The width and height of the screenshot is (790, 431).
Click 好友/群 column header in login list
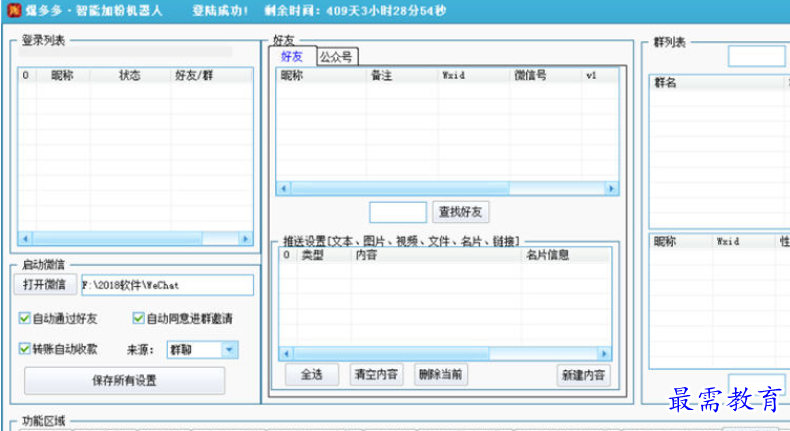tap(211, 76)
